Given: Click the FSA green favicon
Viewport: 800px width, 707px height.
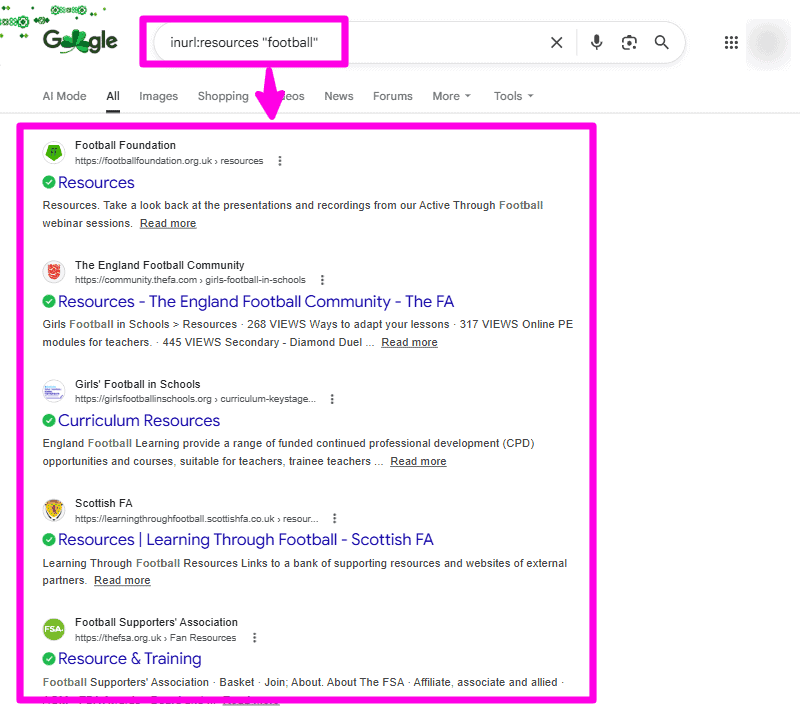Looking at the screenshot, I should pos(54,629).
